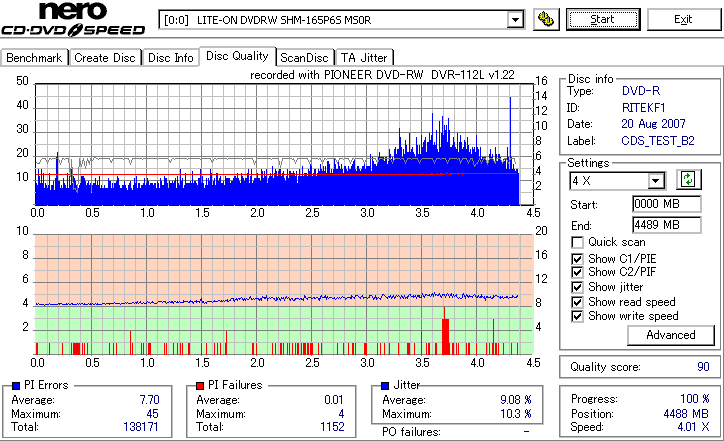Click the disc label CDS_TEST_B2
This screenshot has width=724, height=441.
tap(658, 141)
